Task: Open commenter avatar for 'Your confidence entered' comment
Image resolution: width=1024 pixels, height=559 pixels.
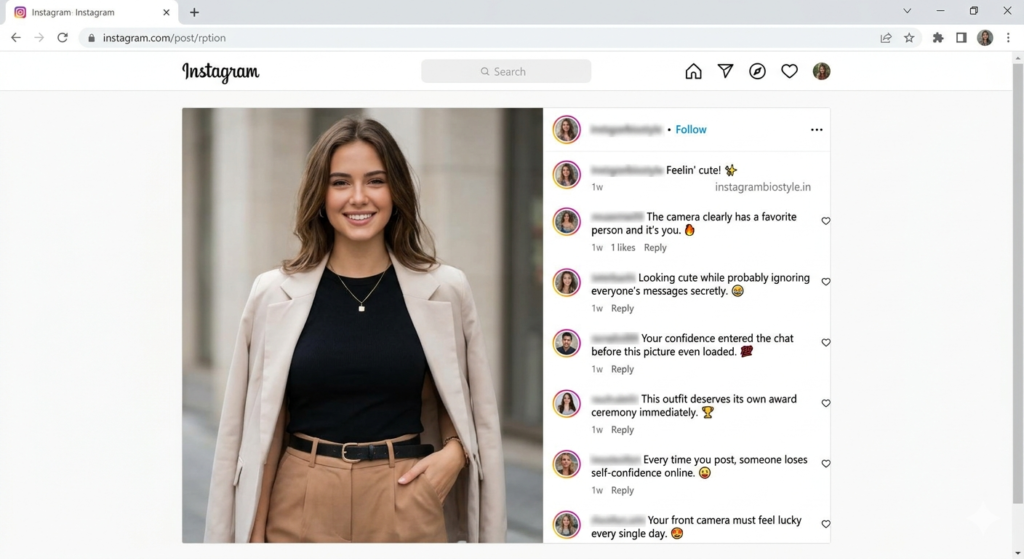Action: [567, 343]
